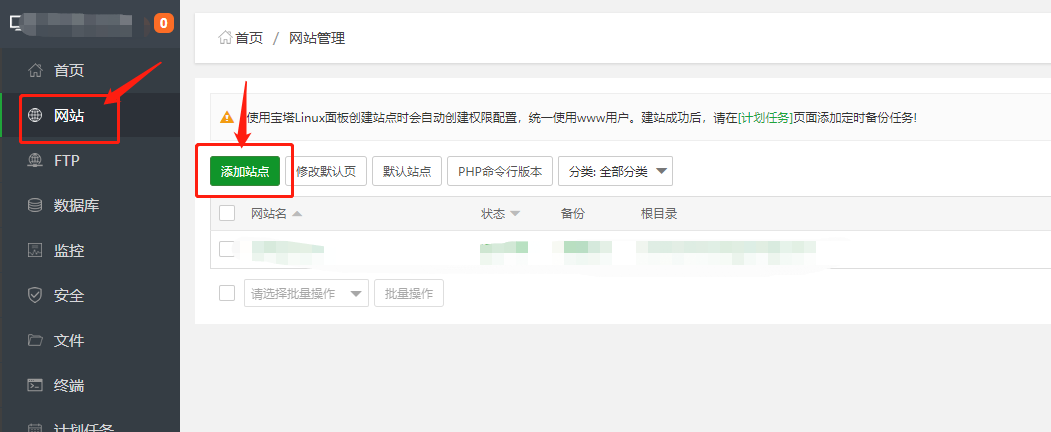Follow the [计划任务] link in the notice
The image size is (1051, 432).
pyautogui.click(x=765, y=117)
